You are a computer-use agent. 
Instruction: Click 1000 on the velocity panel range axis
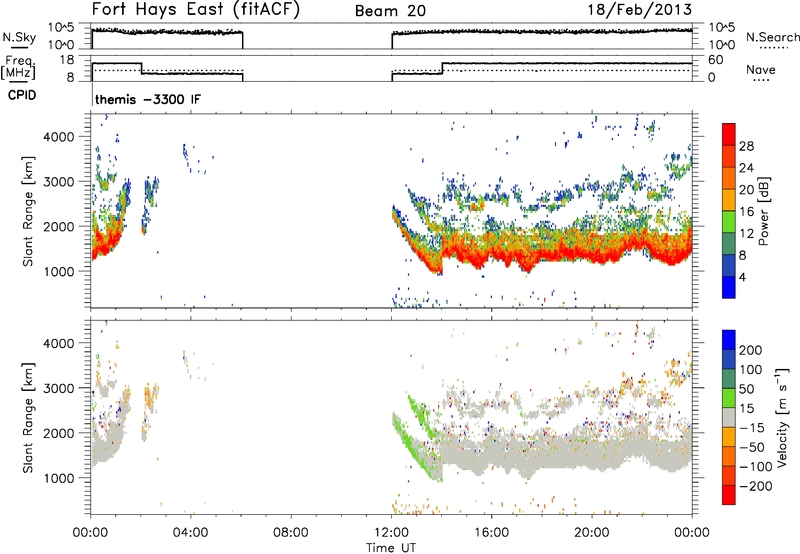58,478
